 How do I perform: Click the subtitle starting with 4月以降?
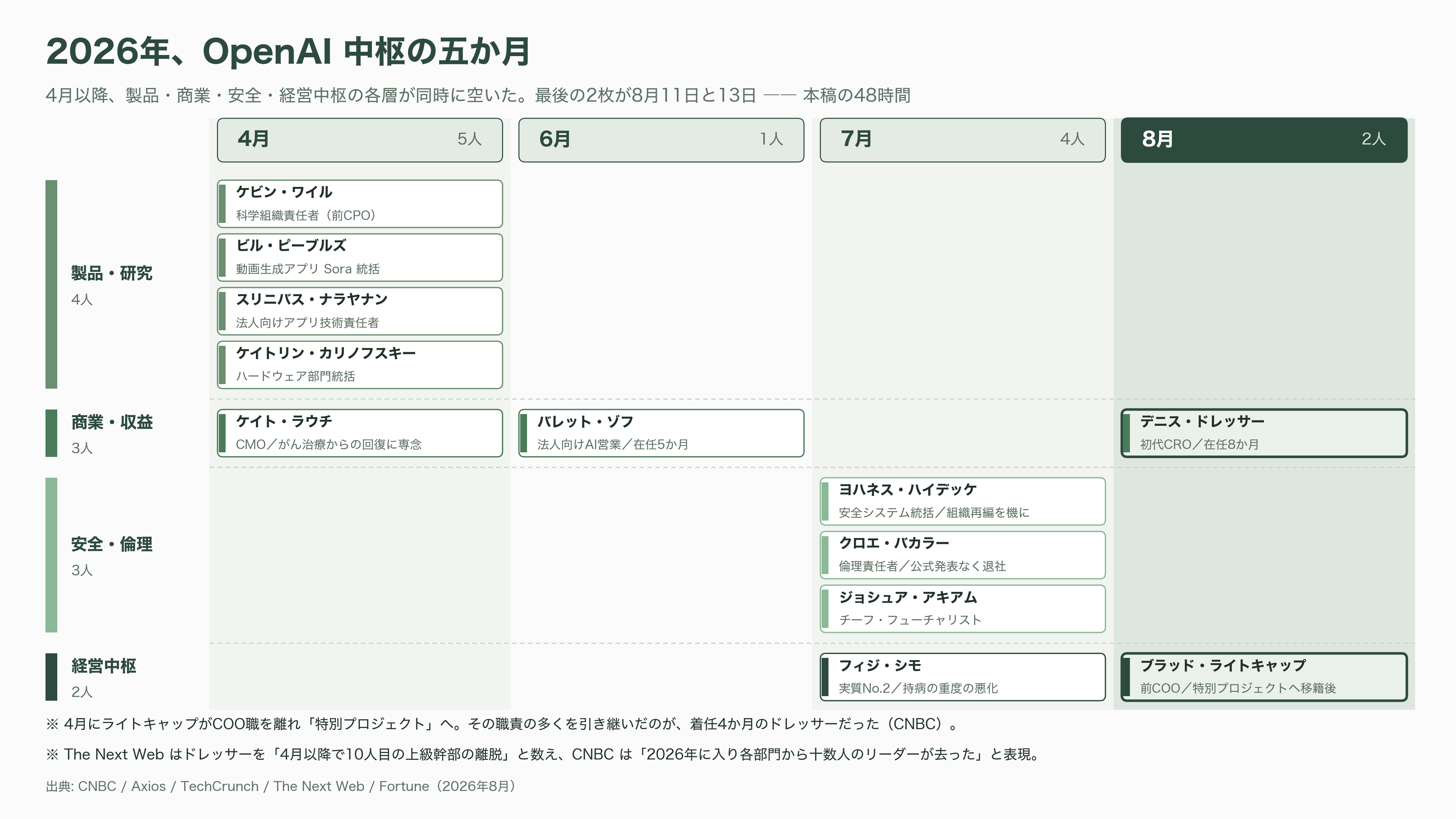pyautogui.click(x=478, y=96)
